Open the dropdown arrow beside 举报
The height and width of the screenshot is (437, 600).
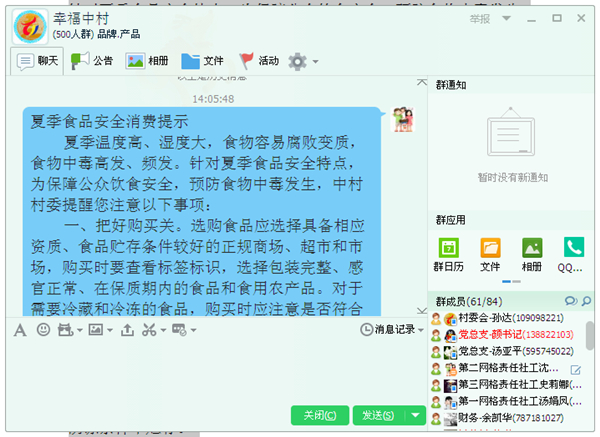506,18
